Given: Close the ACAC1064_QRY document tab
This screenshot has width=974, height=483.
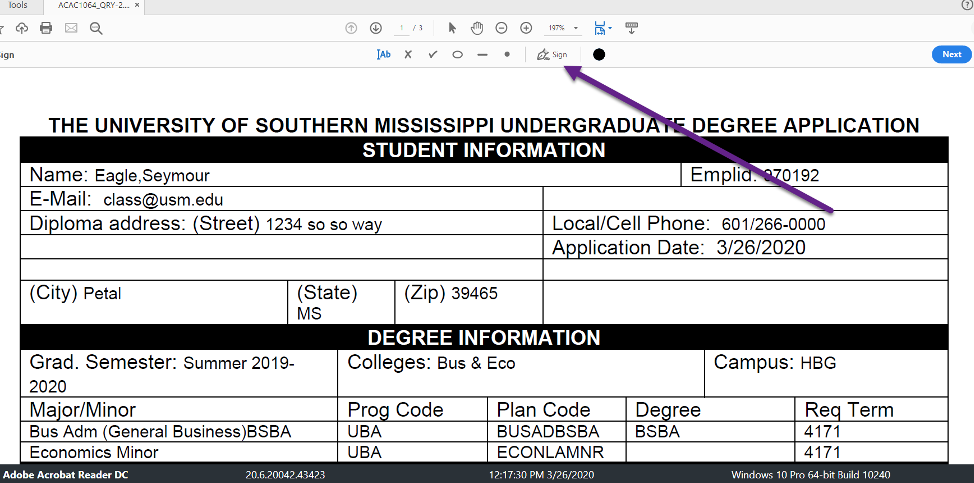Looking at the screenshot, I should tap(137, 6).
